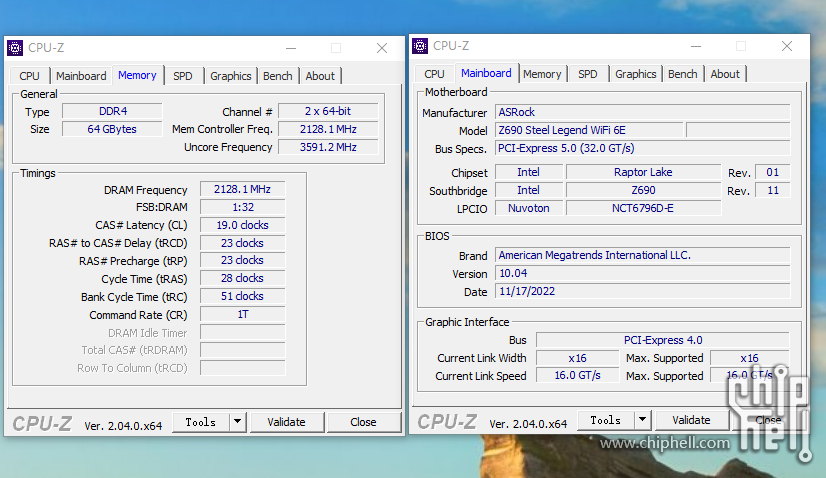Screen dimensions: 826x478
Task: Click the Max. Supported link width x16
Action: pos(750,358)
